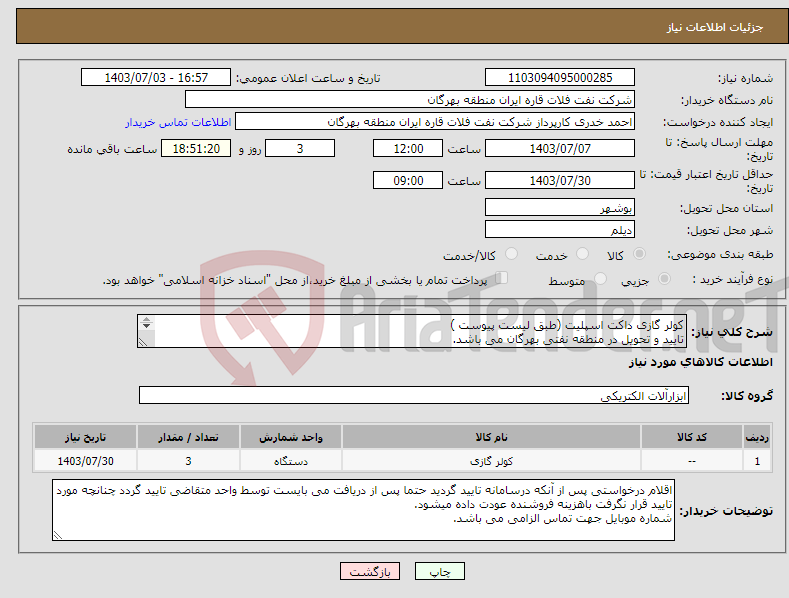Click the کولر گازی cell in table
Image resolution: width=789 pixels, height=598 pixels.
[x=491, y=461]
